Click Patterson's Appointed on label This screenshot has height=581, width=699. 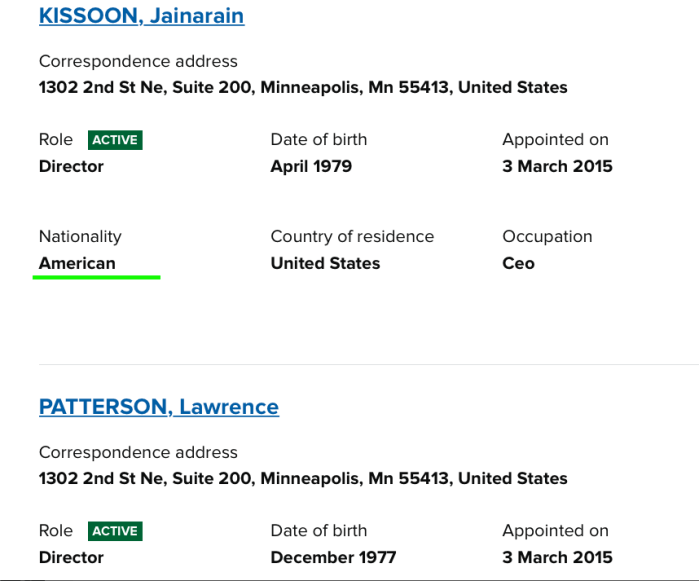coord(555,531)
